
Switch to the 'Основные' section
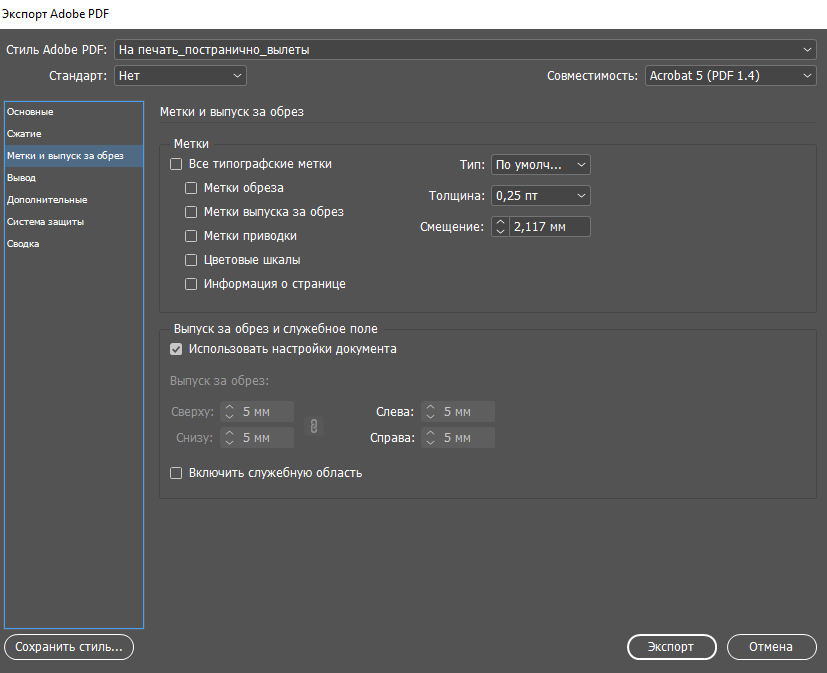74,112
